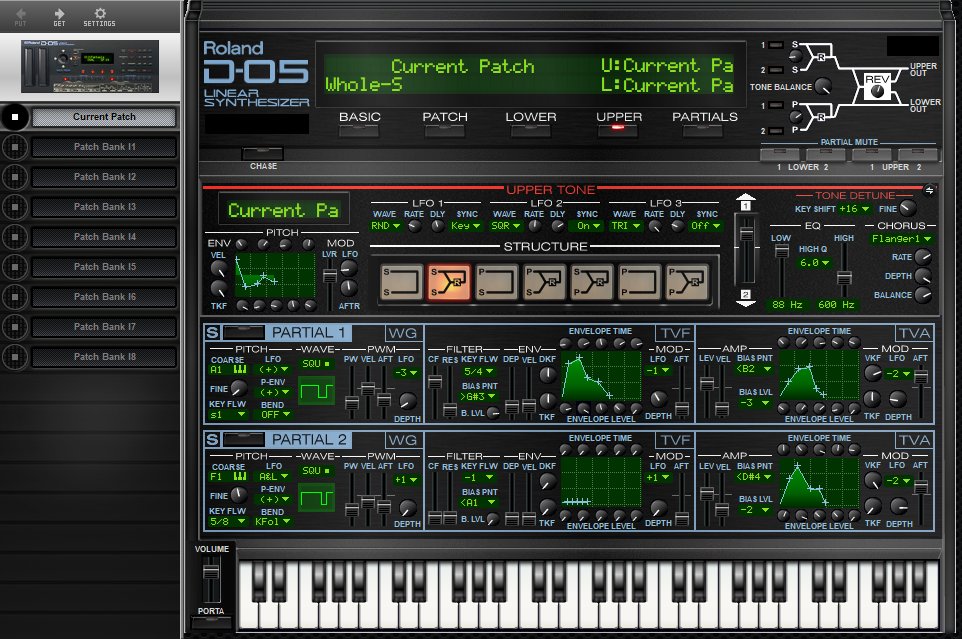Open the LFO 1 wave RND dropdown
The image size is (962, 639).
[x=386, y=226]
